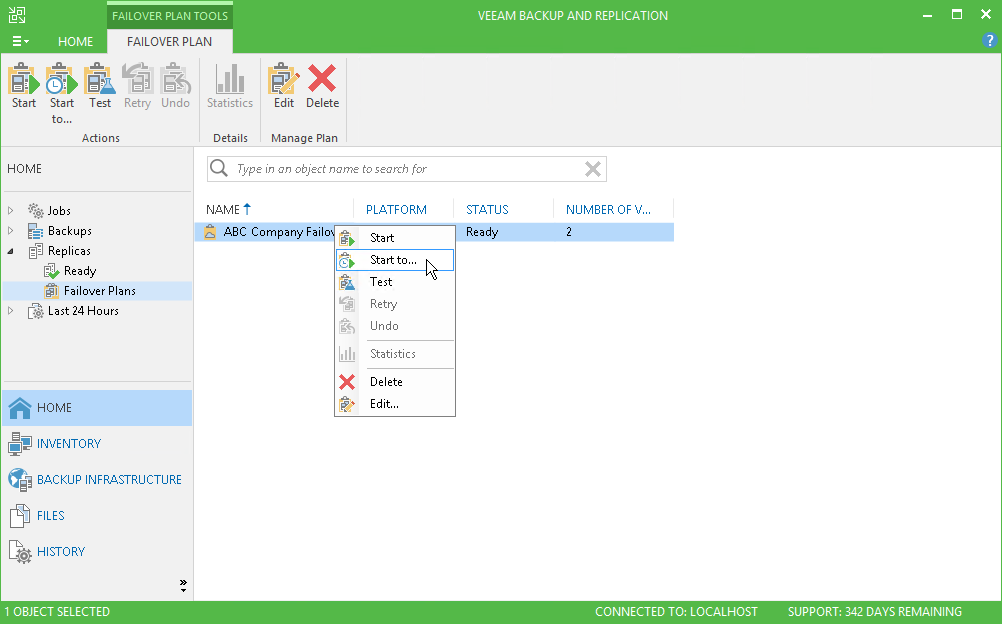Image resolution: width=1002 pixels, height=624 pixels.
Task: Choose Statistics from the context menu
Action: (x=395, y=354)
